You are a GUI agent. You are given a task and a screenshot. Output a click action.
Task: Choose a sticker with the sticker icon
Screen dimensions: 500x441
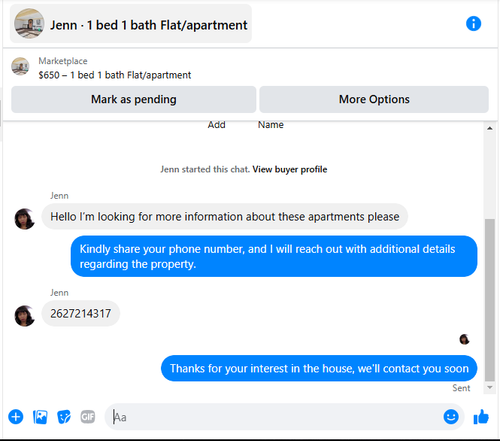pyautogui.click(x=64, y=417)
